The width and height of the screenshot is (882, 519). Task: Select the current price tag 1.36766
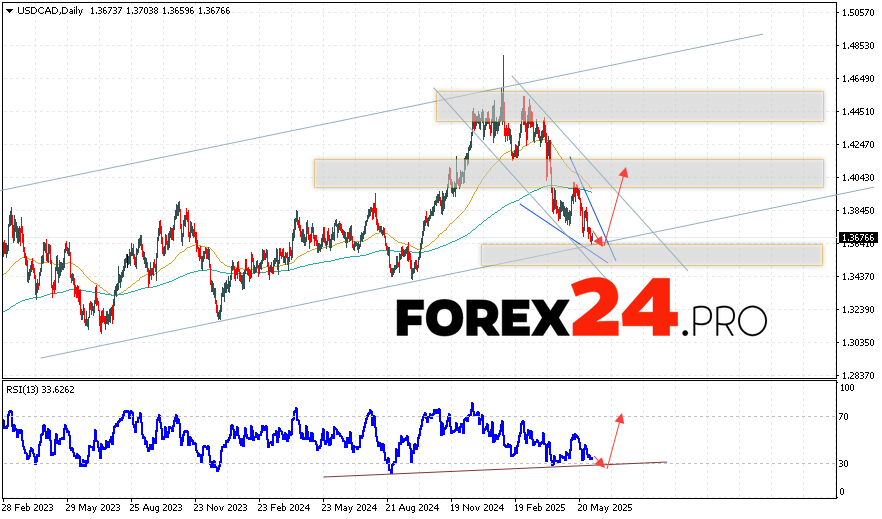pos(858,238)
